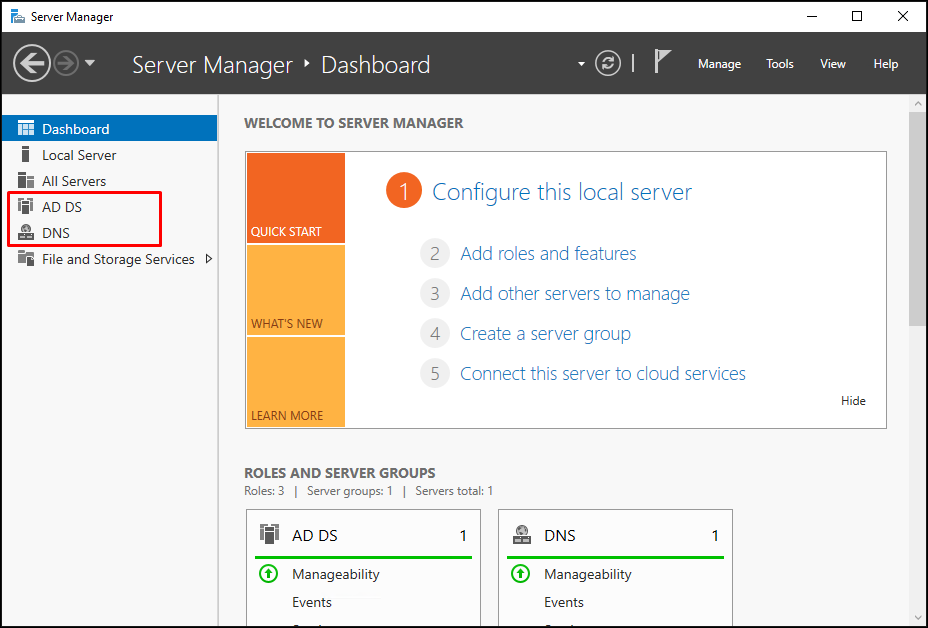928x628 pixels.
Task: Click Add roles and features link
Action: (548, 253)
